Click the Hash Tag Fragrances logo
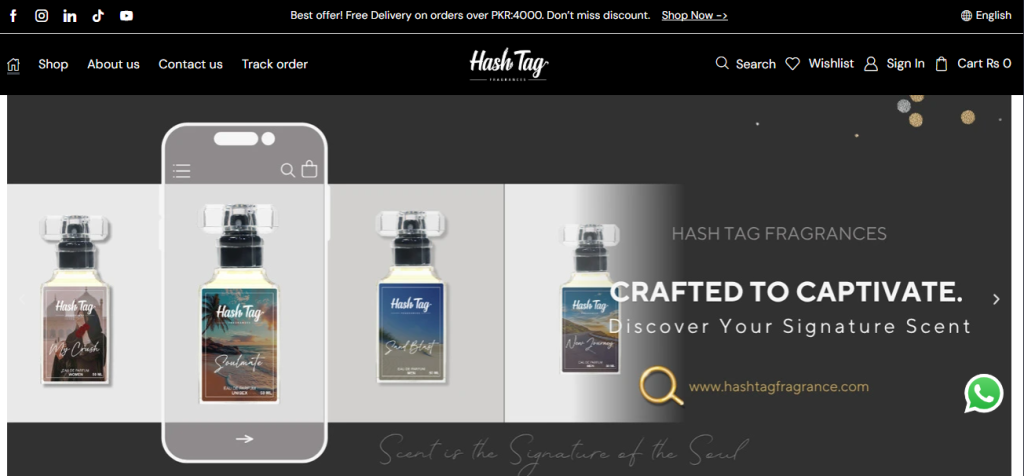This screenshot has height=476, width=1024. [509, 65]
